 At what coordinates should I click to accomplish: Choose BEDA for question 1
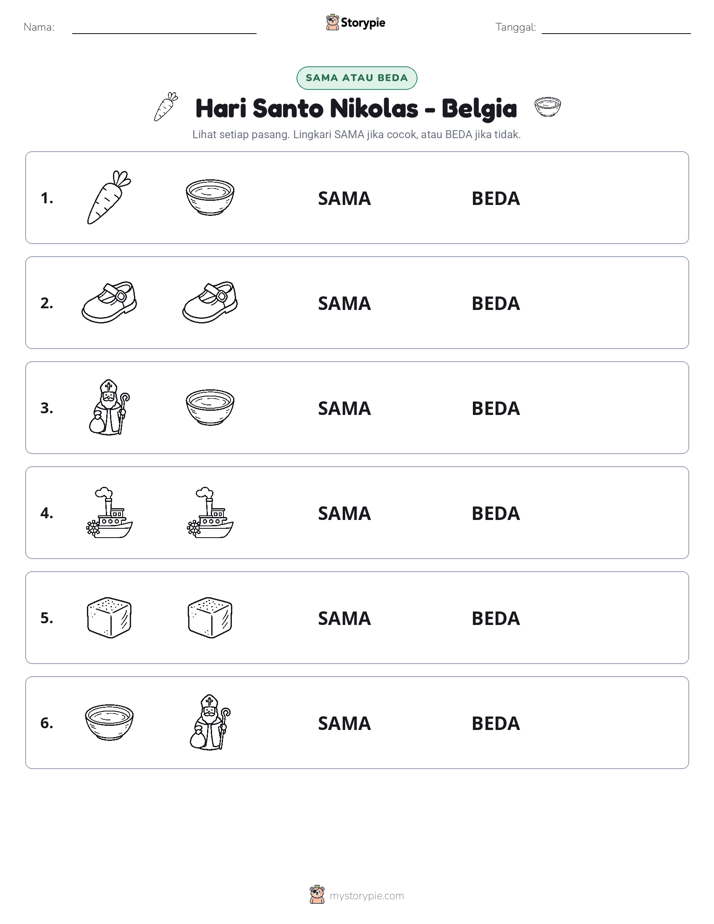point(495,198)
